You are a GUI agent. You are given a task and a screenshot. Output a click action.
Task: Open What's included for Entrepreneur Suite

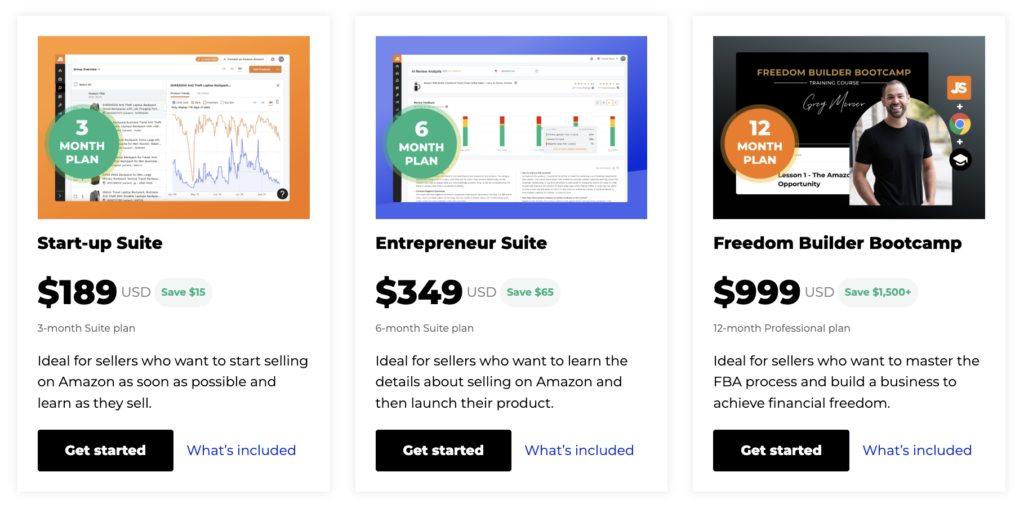(x=579, y=451)
